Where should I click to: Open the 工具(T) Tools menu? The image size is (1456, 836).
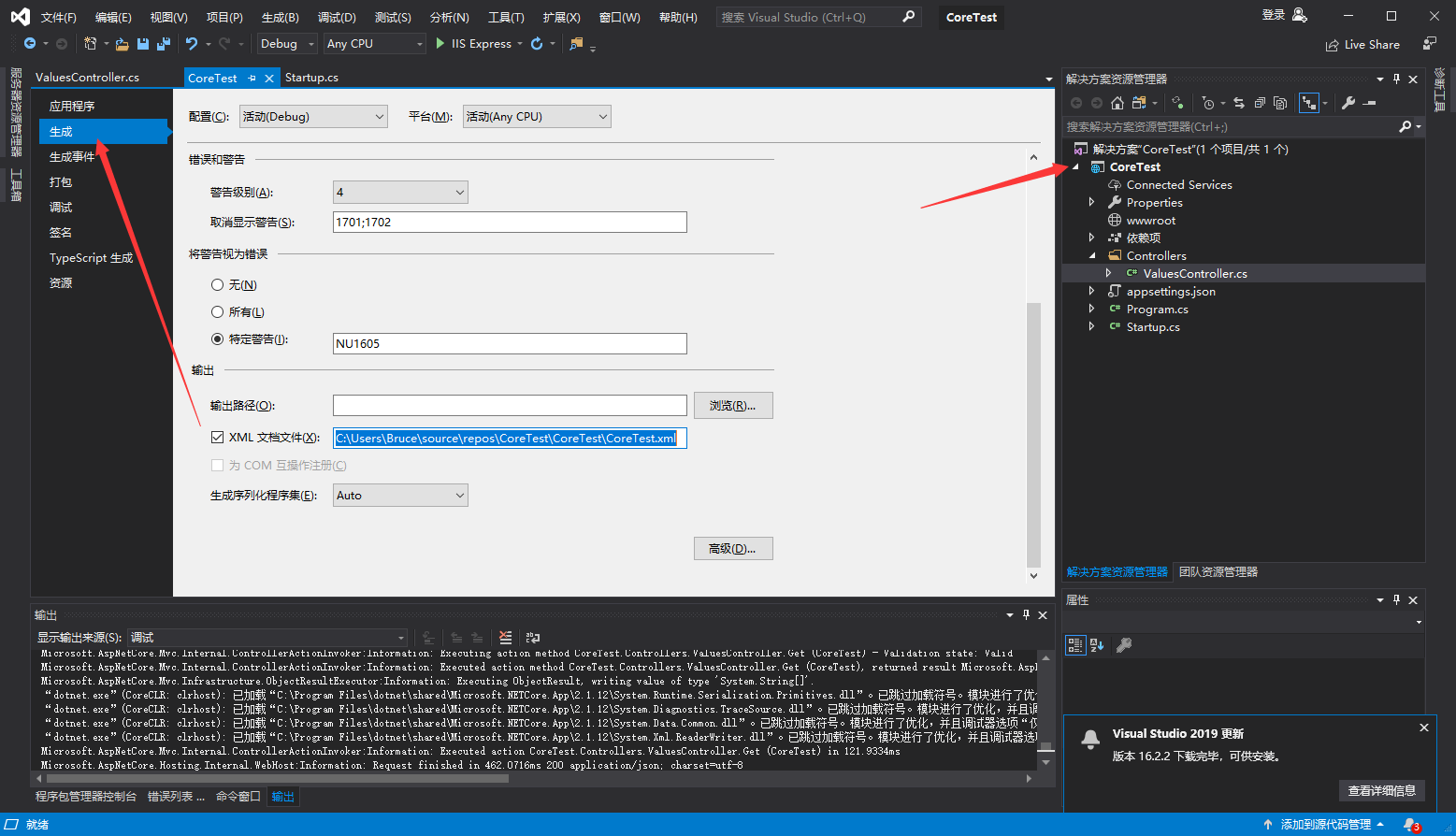(x=506, y=17)
